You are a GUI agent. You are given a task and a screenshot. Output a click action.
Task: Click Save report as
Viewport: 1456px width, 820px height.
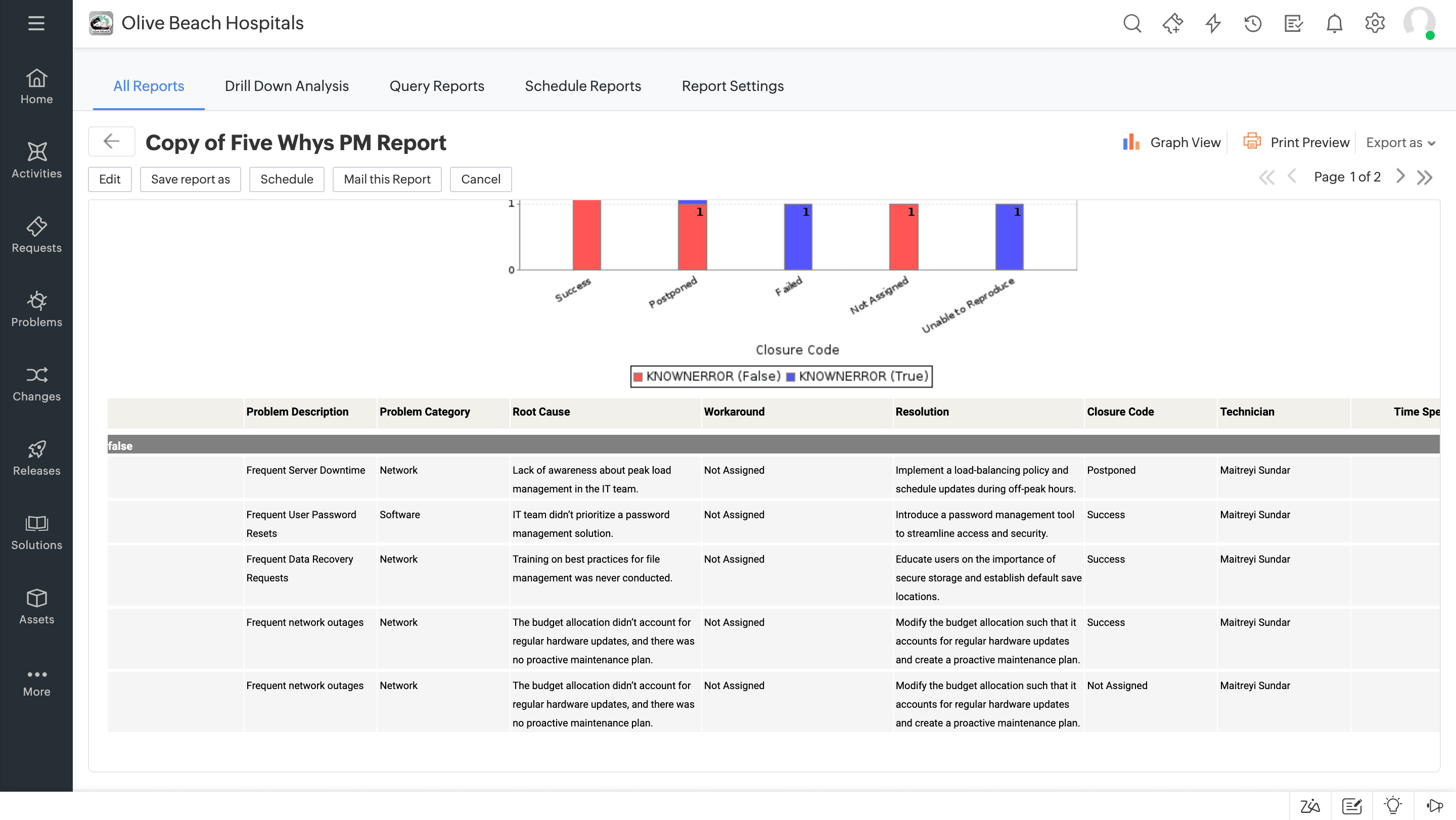191,179
